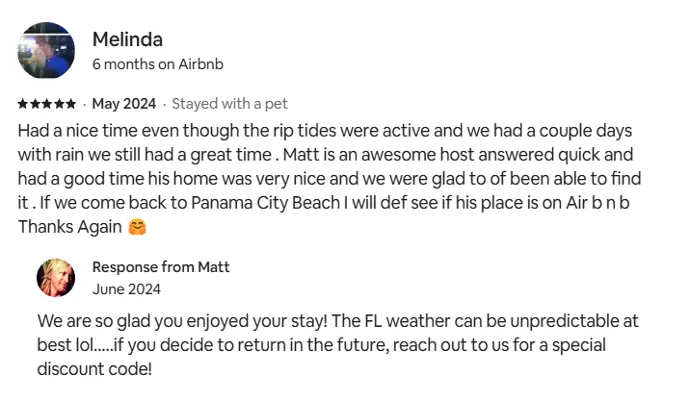Viewport: 690px width, 400px height.
Task: Click the Thanks Again text
Action: [x=70, y=227]
